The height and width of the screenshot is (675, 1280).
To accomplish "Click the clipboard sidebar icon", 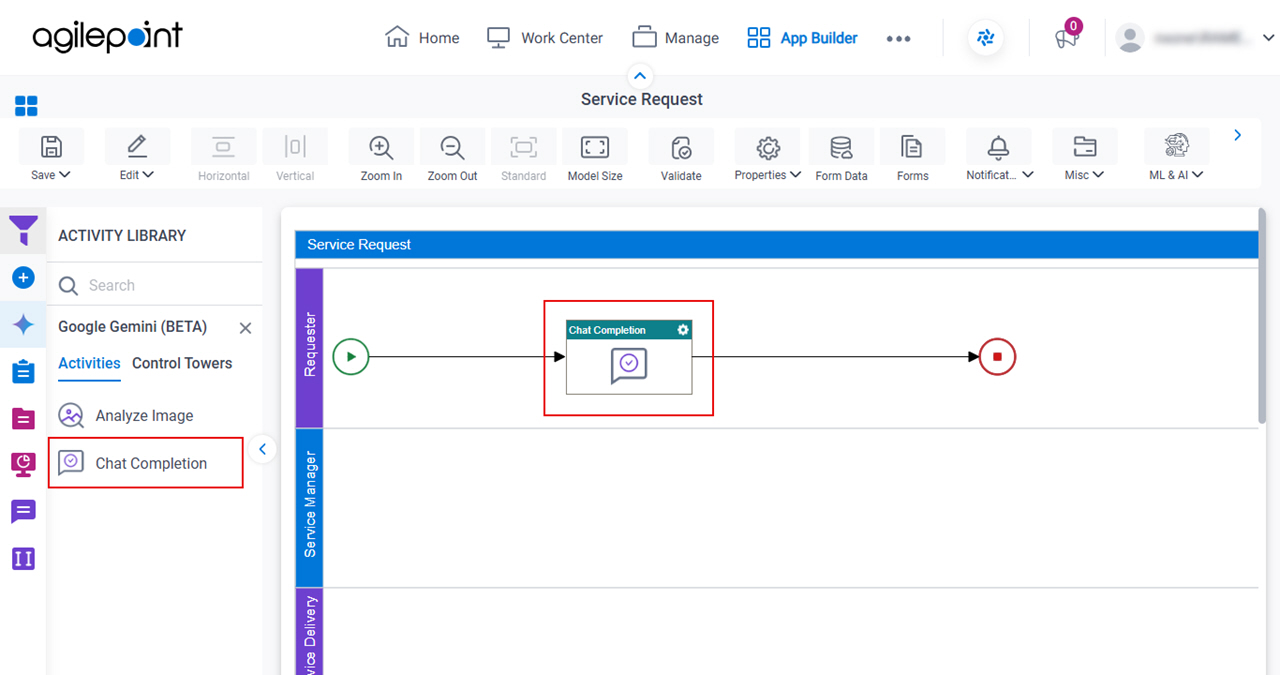I will pyautogui.click(x=23, y=372).
